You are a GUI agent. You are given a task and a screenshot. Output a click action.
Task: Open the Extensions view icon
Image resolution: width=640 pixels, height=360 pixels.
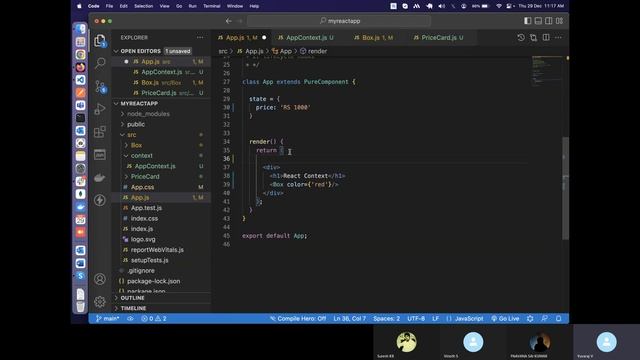coord(100,132)
